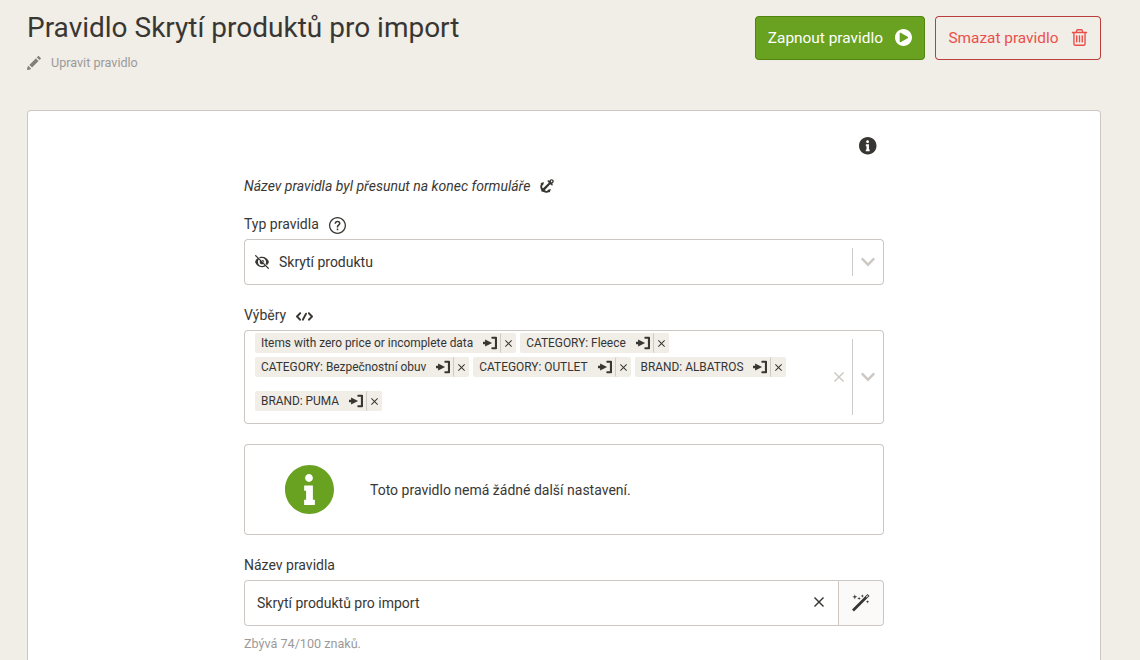Click the 'Zapnout pravidlo' button
The height and width of the screenshot is (660, 1140).
point(840,38)
